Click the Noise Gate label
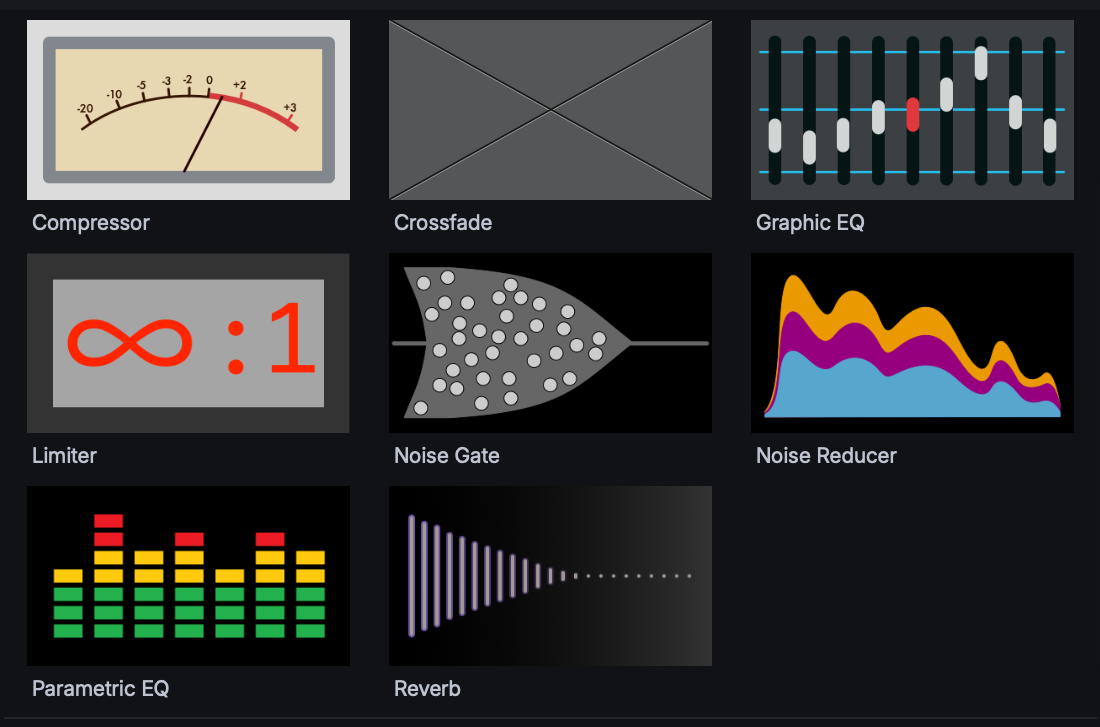 pyautogui.click(x=447, y=455)
